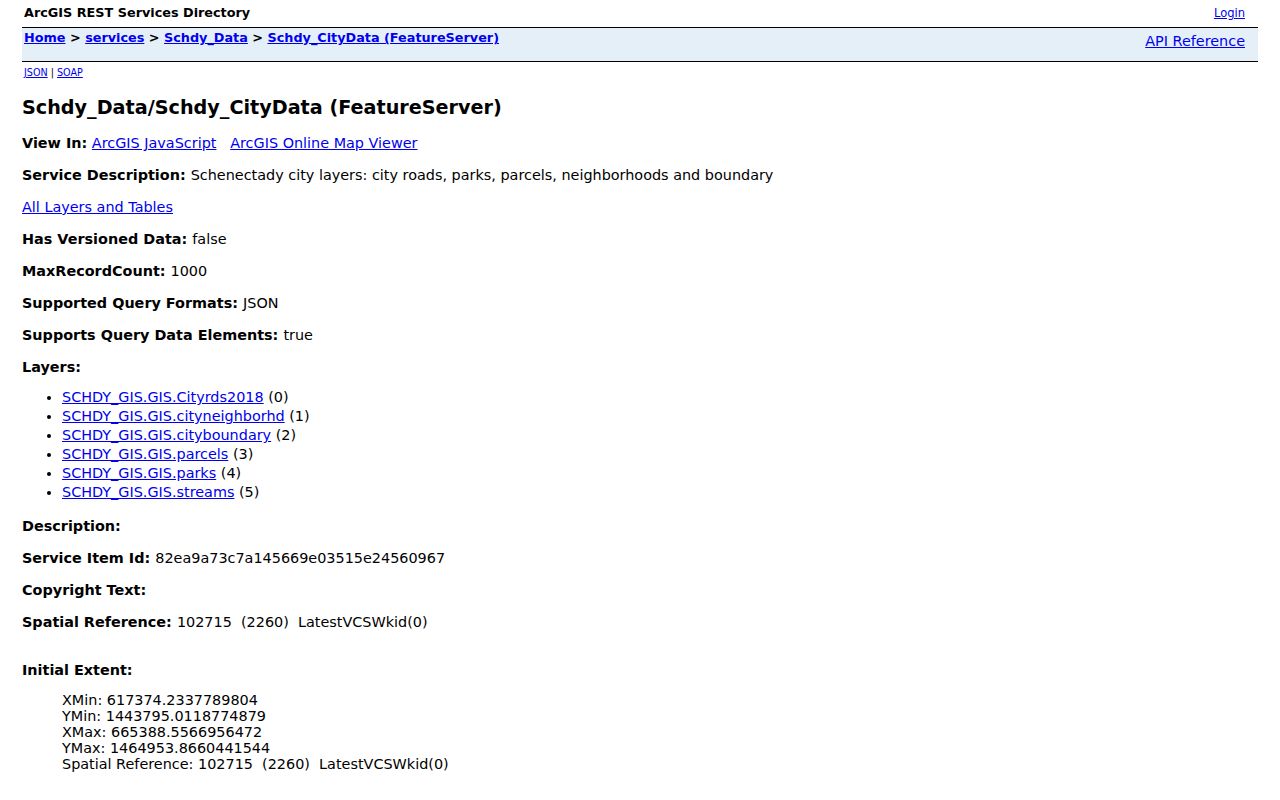Open the SCHDY_GIS.GIS.streams layer
This screenshot has width=1280, height=800.
pyautogui.click(x=148, y=492)
